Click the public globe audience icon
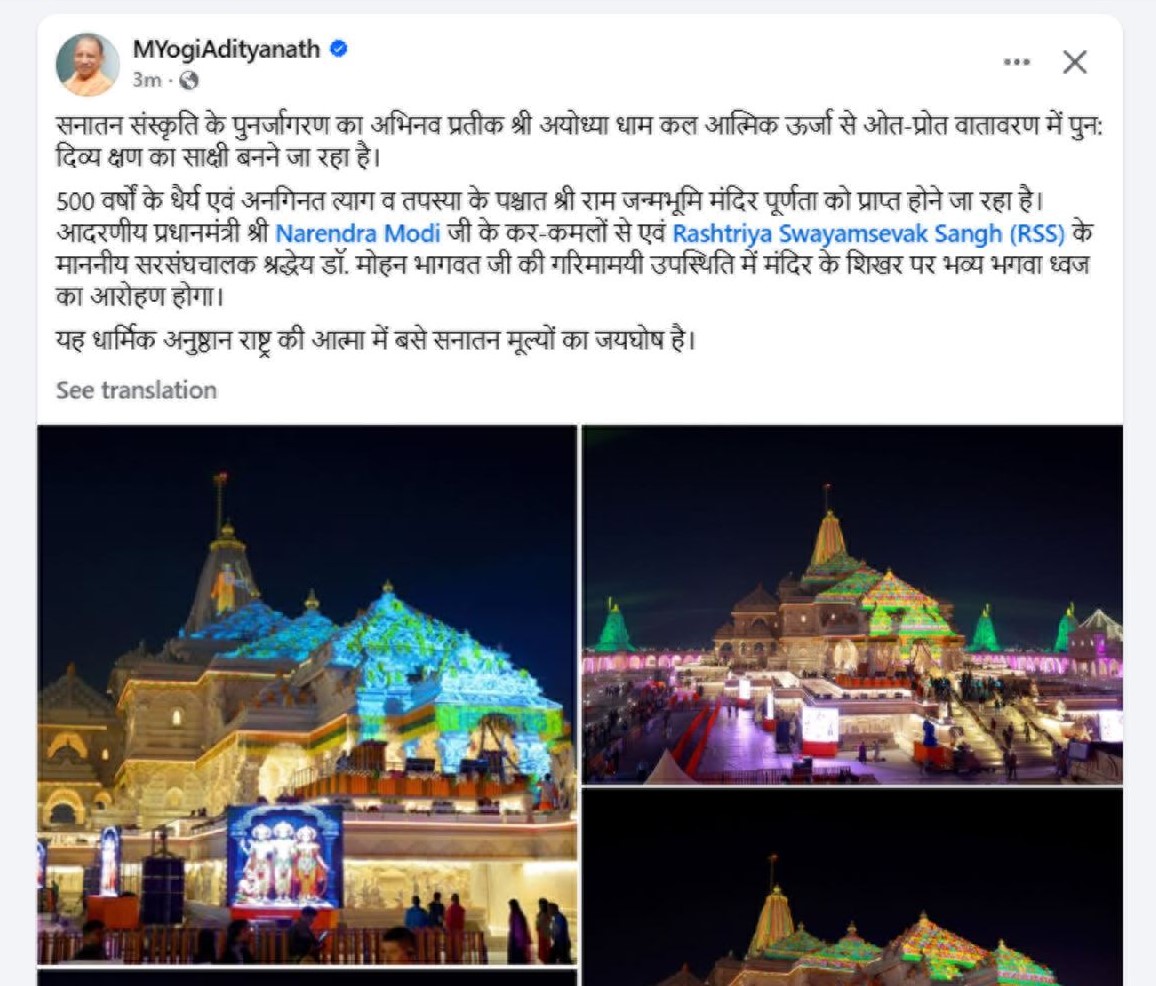Viewport: 1156px width, 986px height. pyautogui.click(x=189, y=80)
